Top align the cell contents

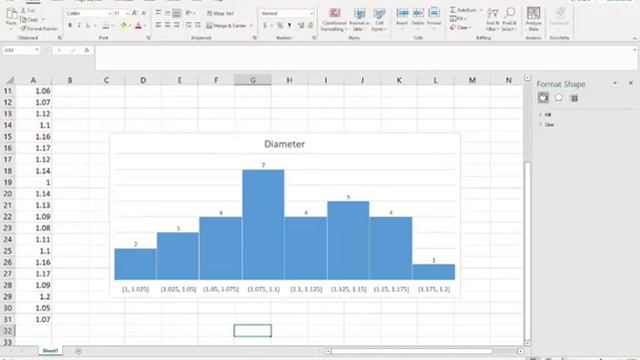[158, 13]
